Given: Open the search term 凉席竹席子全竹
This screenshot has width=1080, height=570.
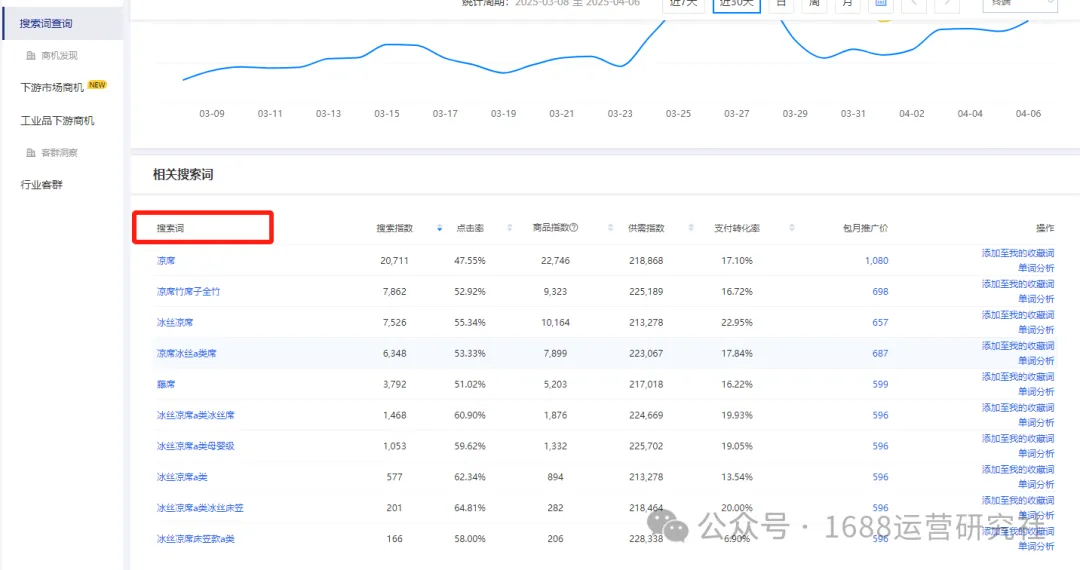Looking at the screenshot, I should [188, 292].
